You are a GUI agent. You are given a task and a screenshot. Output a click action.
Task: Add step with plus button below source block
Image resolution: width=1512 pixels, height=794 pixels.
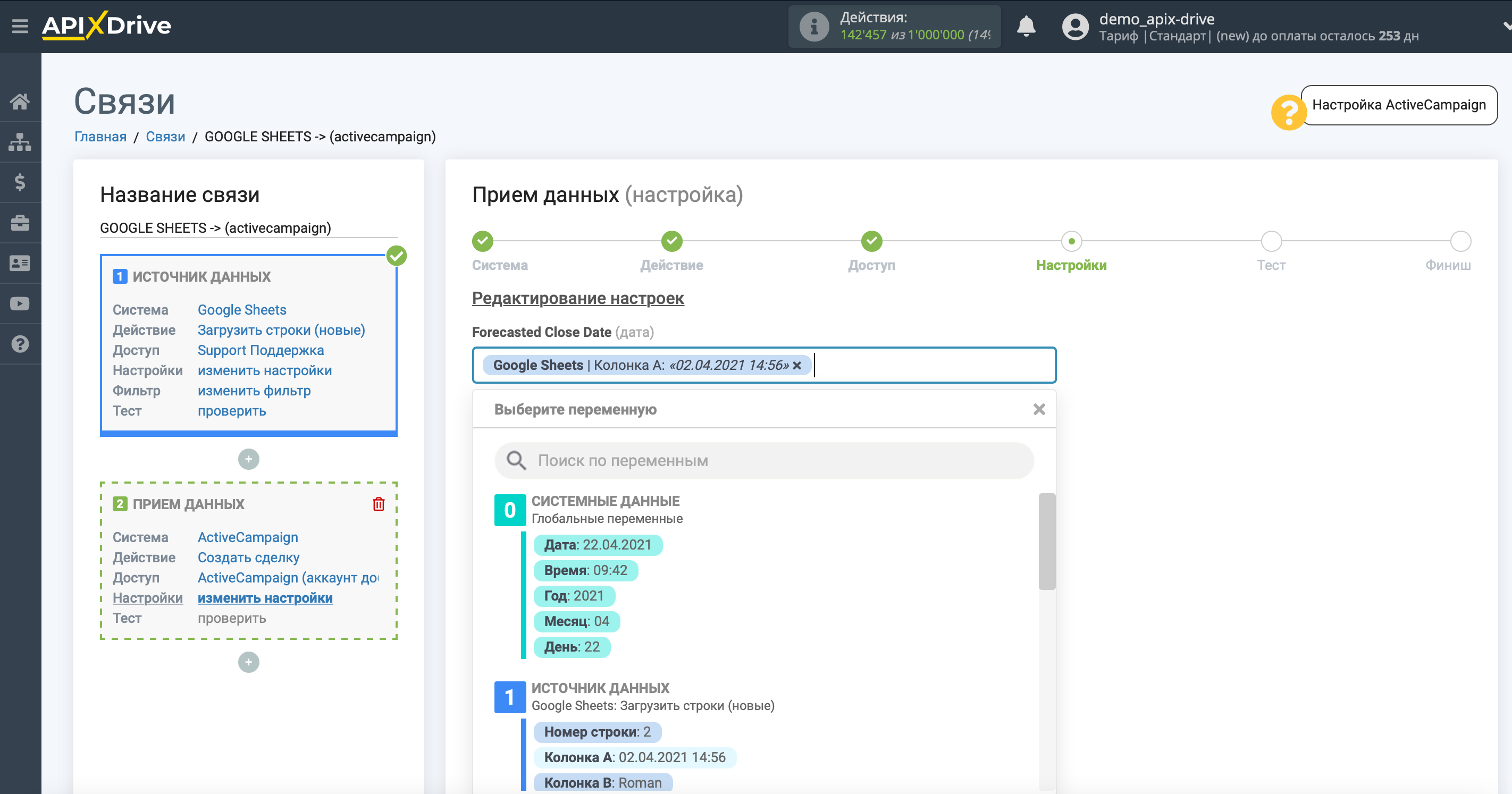[x=248, y=460]
